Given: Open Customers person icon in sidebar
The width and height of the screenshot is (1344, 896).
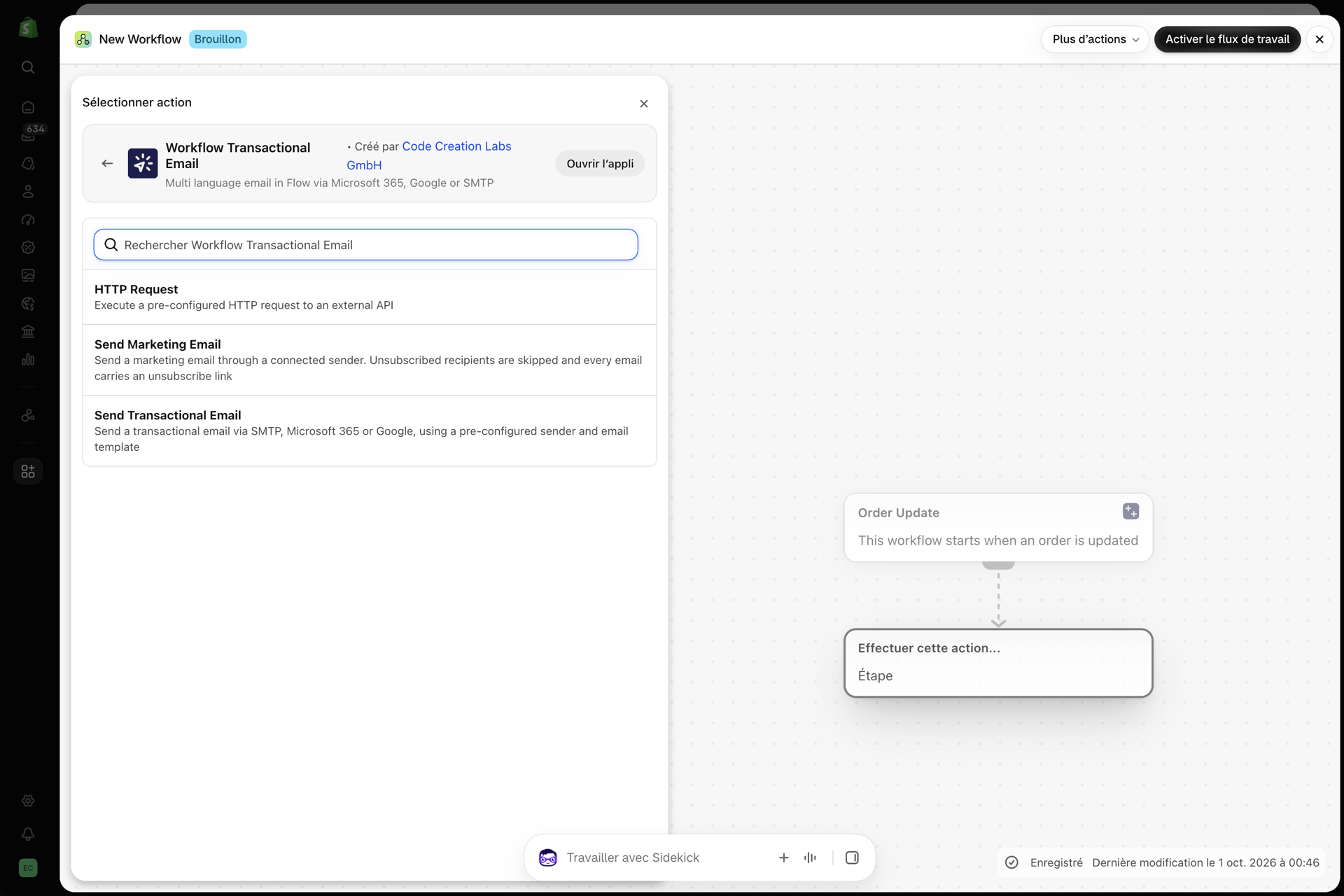Looking at the screenshot, I should (28, 191).
